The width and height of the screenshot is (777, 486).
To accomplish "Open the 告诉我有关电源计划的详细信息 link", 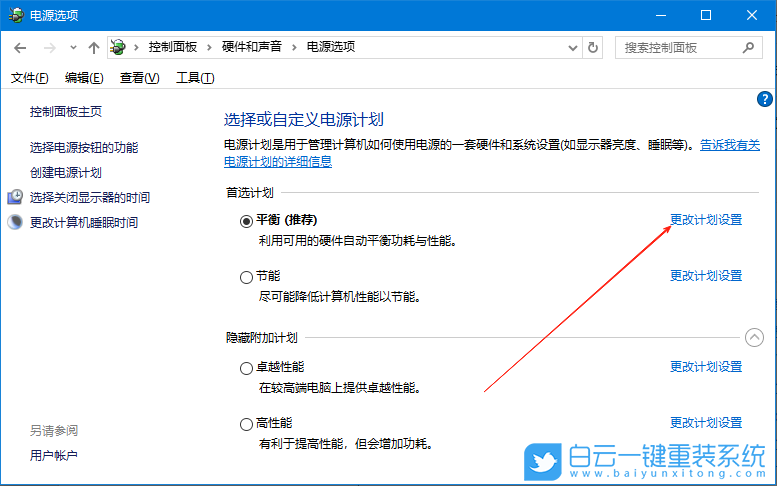I will pos(278,162).
